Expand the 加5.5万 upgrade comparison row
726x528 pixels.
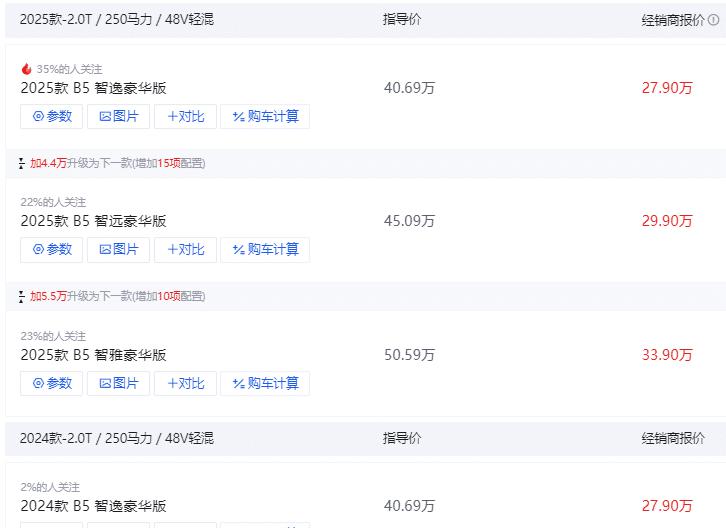(x=112, y=296)
